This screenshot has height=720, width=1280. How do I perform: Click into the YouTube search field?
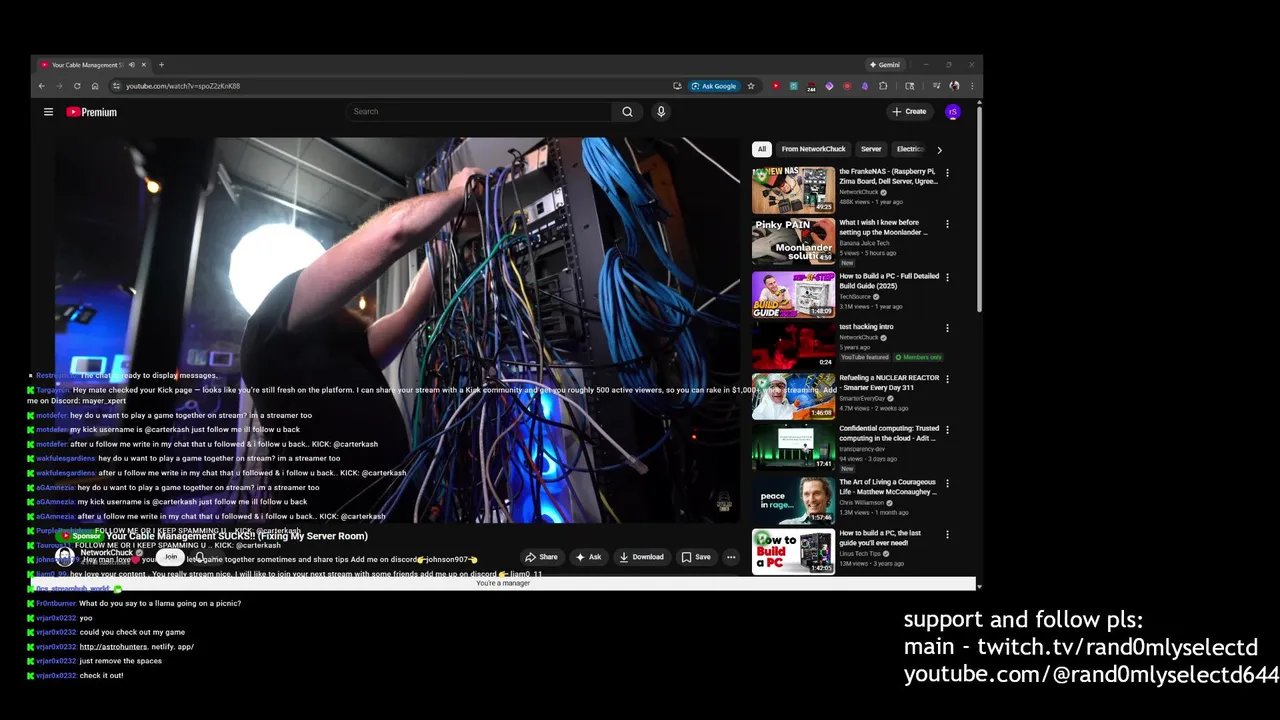[x=478, y=111]
